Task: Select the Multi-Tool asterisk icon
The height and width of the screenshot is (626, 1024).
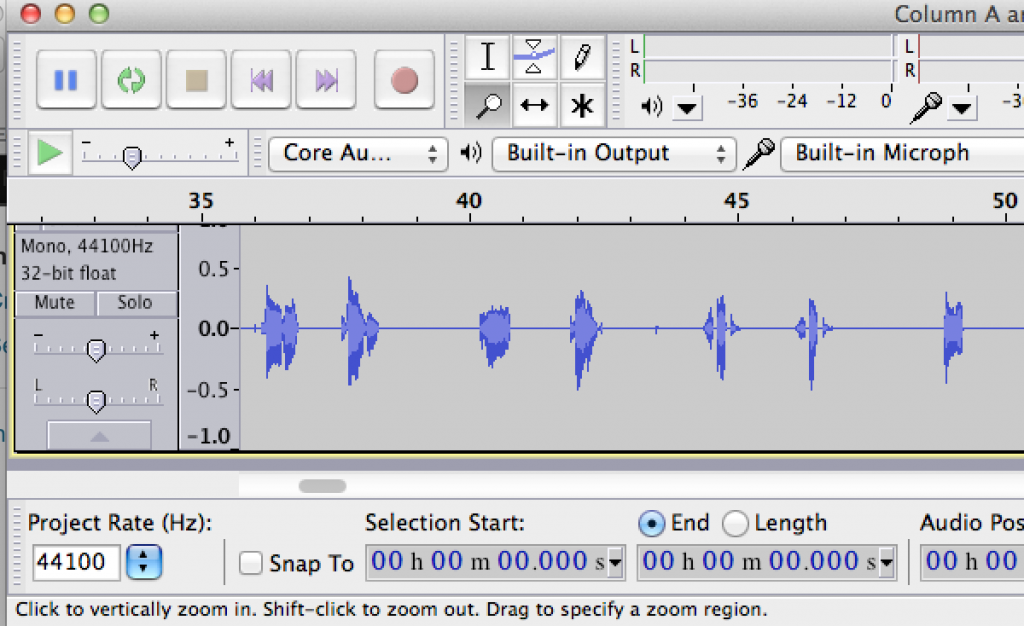Action: pos(581,105)
